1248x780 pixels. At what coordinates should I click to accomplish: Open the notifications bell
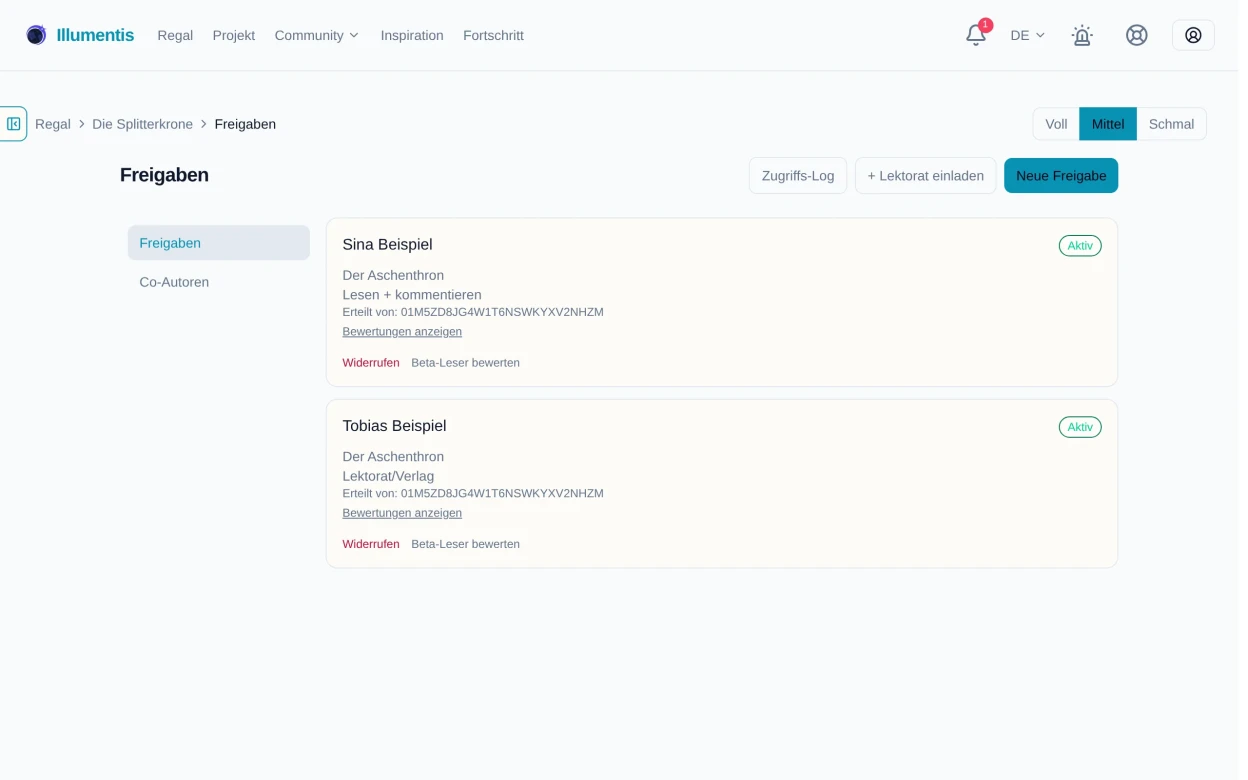point(976,35)
